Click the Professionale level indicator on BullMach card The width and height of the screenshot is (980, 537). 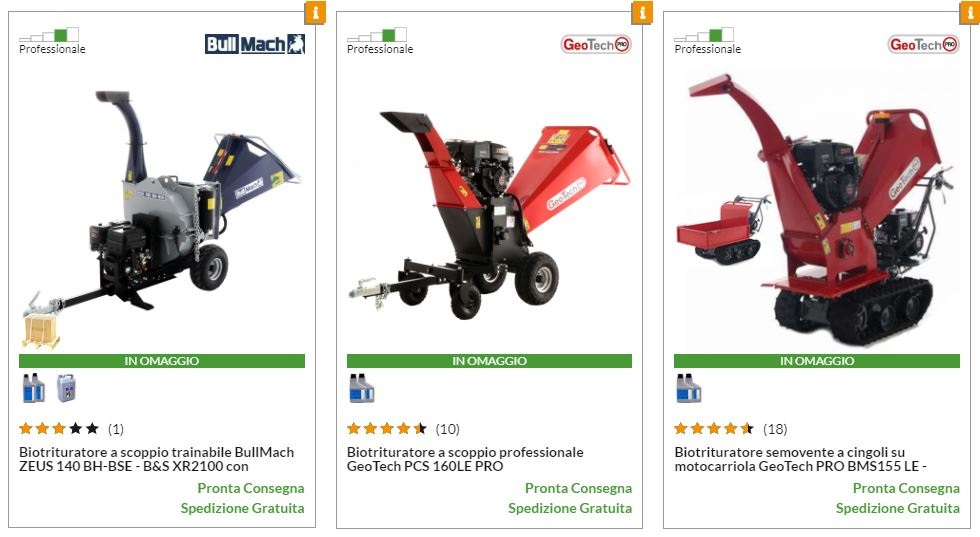click(52, 41)
